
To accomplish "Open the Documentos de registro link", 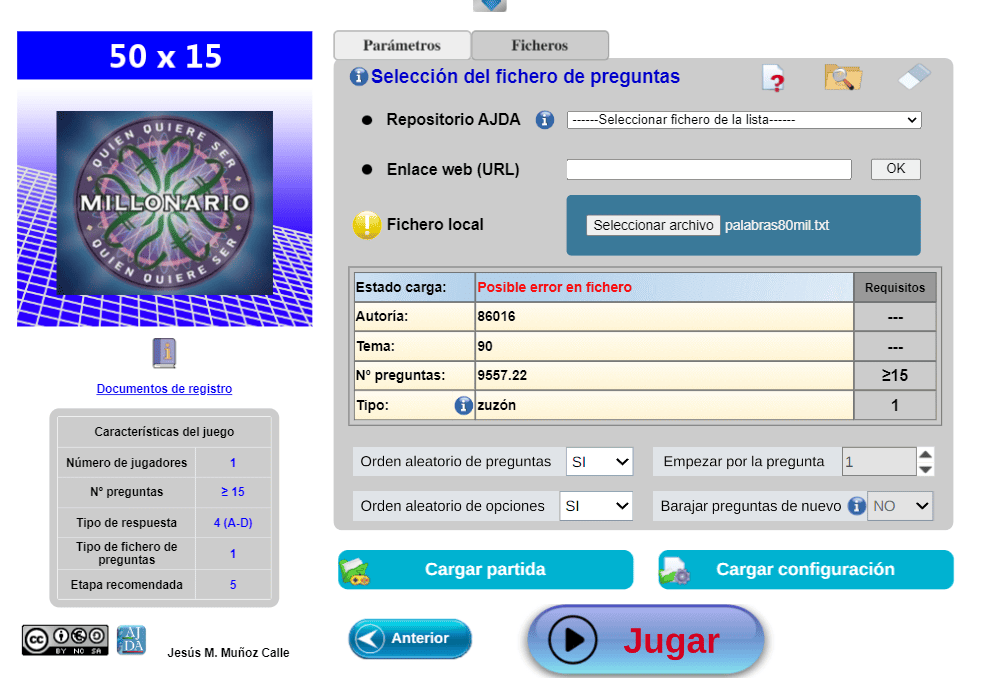I will click(164, 389).
